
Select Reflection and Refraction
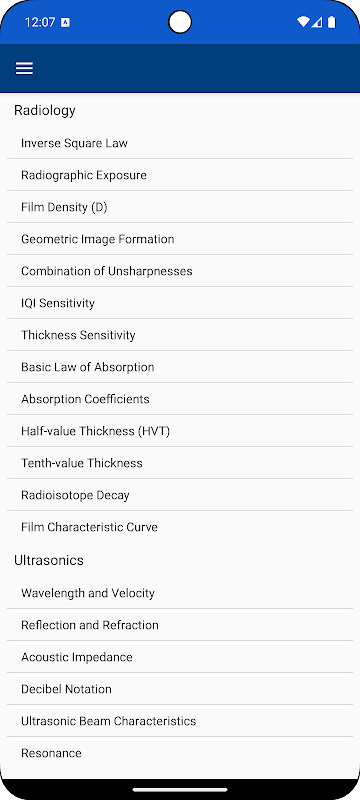click(180, 625)
